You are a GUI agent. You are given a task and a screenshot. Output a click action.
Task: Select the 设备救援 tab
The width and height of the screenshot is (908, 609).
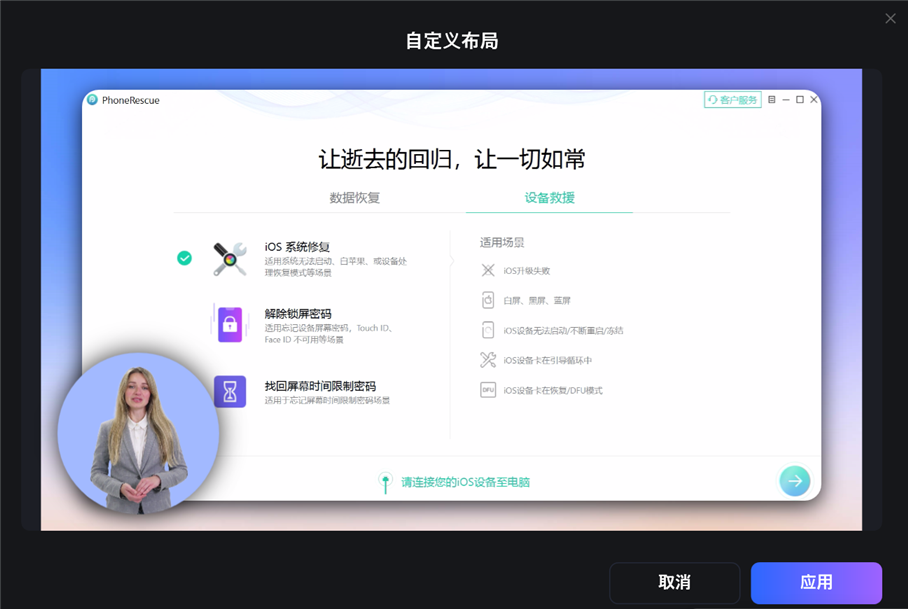pos(550,197)
